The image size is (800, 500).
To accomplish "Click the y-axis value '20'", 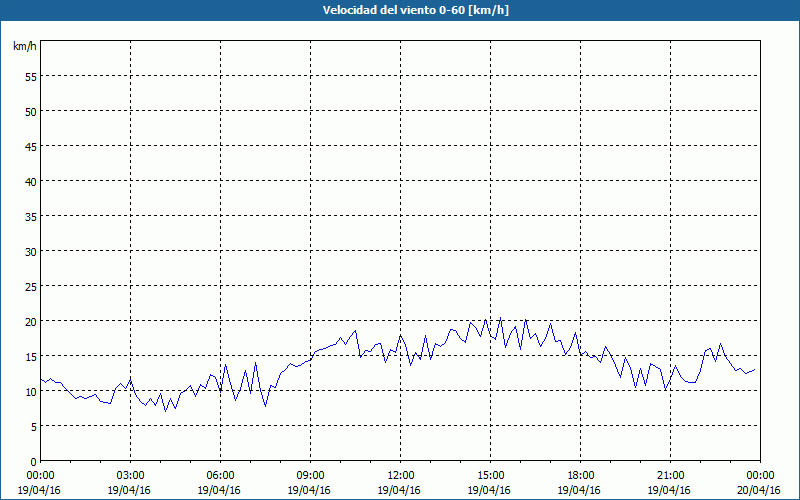I will click(x=31, y=321).
